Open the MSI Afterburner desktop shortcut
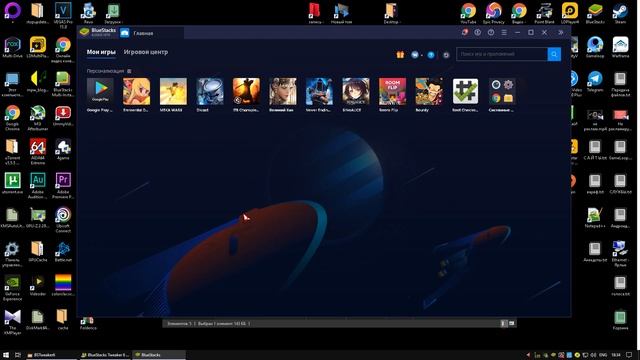640x360 pixels. point(38,117)
